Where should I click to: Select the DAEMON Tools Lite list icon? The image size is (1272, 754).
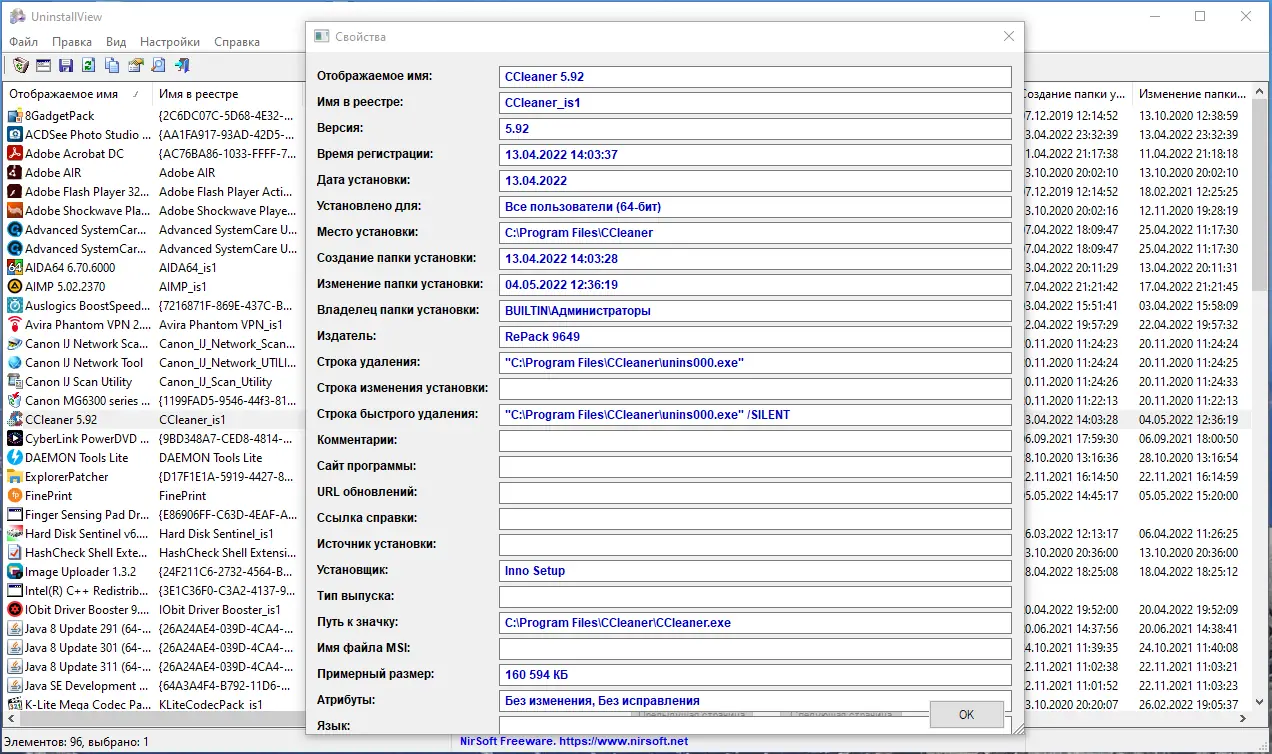15,458
